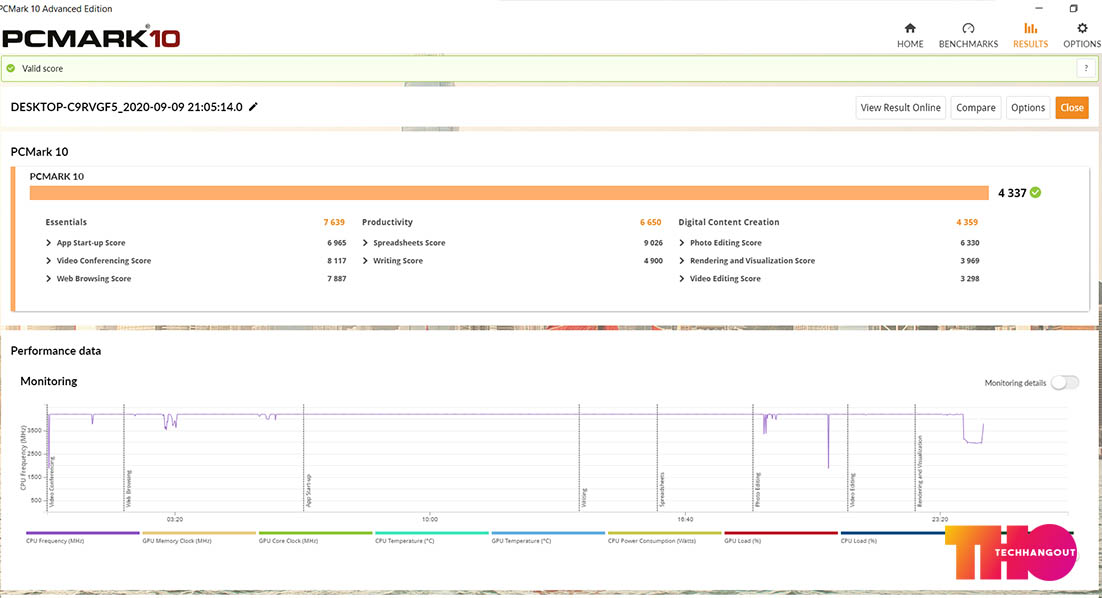Click green check beside the 4 337 score
The width and height of the screenshot is (1102, 598).
point(1035,193)
